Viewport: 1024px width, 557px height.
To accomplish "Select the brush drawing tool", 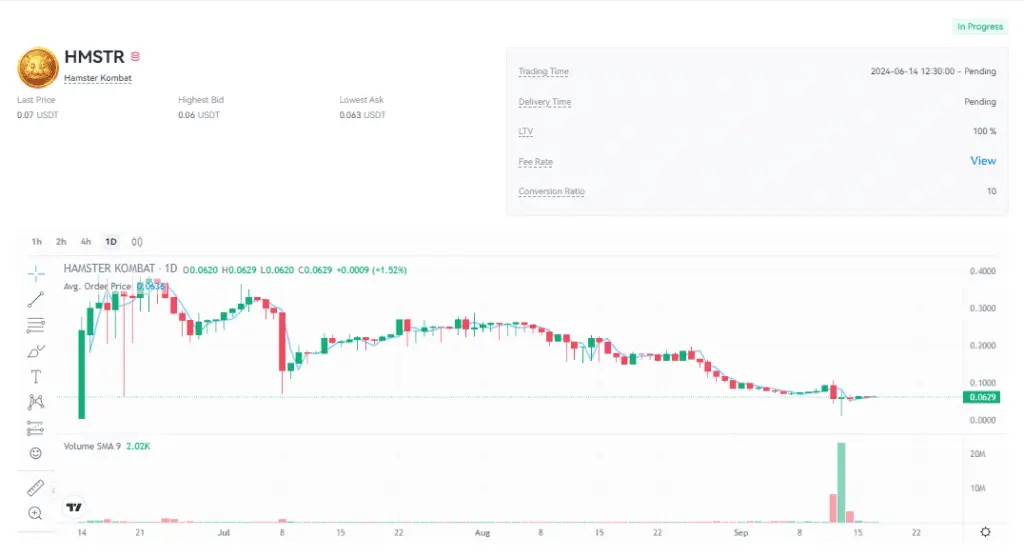I will click(36, 350).
